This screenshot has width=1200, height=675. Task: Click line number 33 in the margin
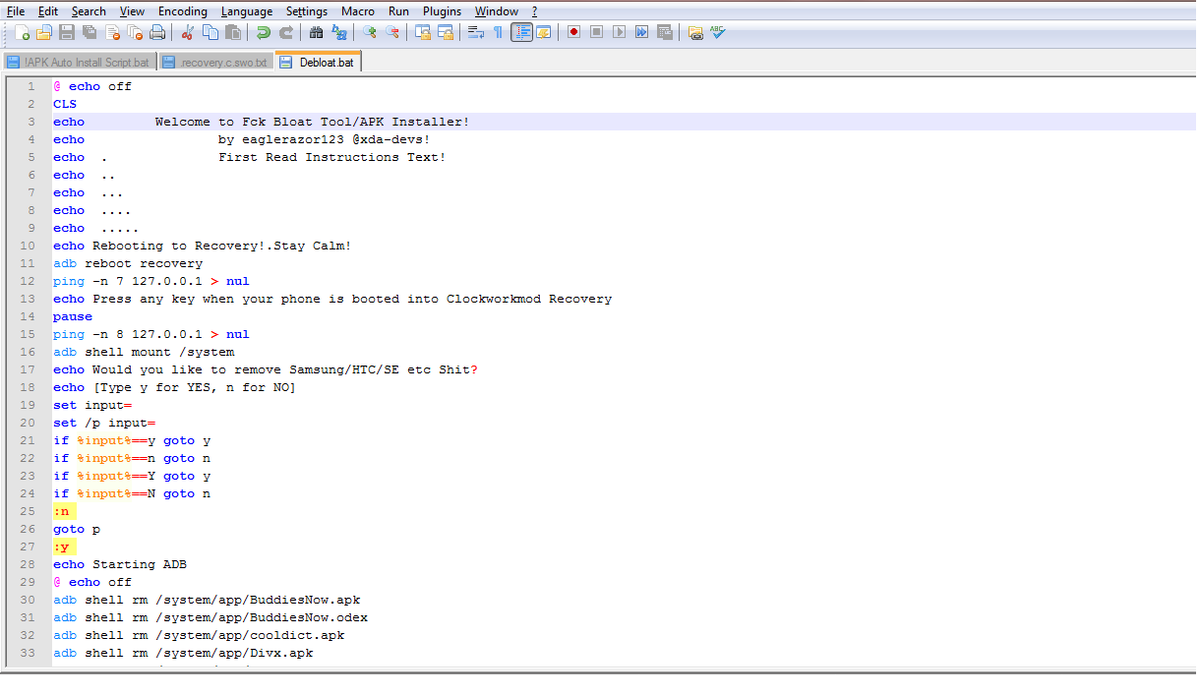pos(28,653)
